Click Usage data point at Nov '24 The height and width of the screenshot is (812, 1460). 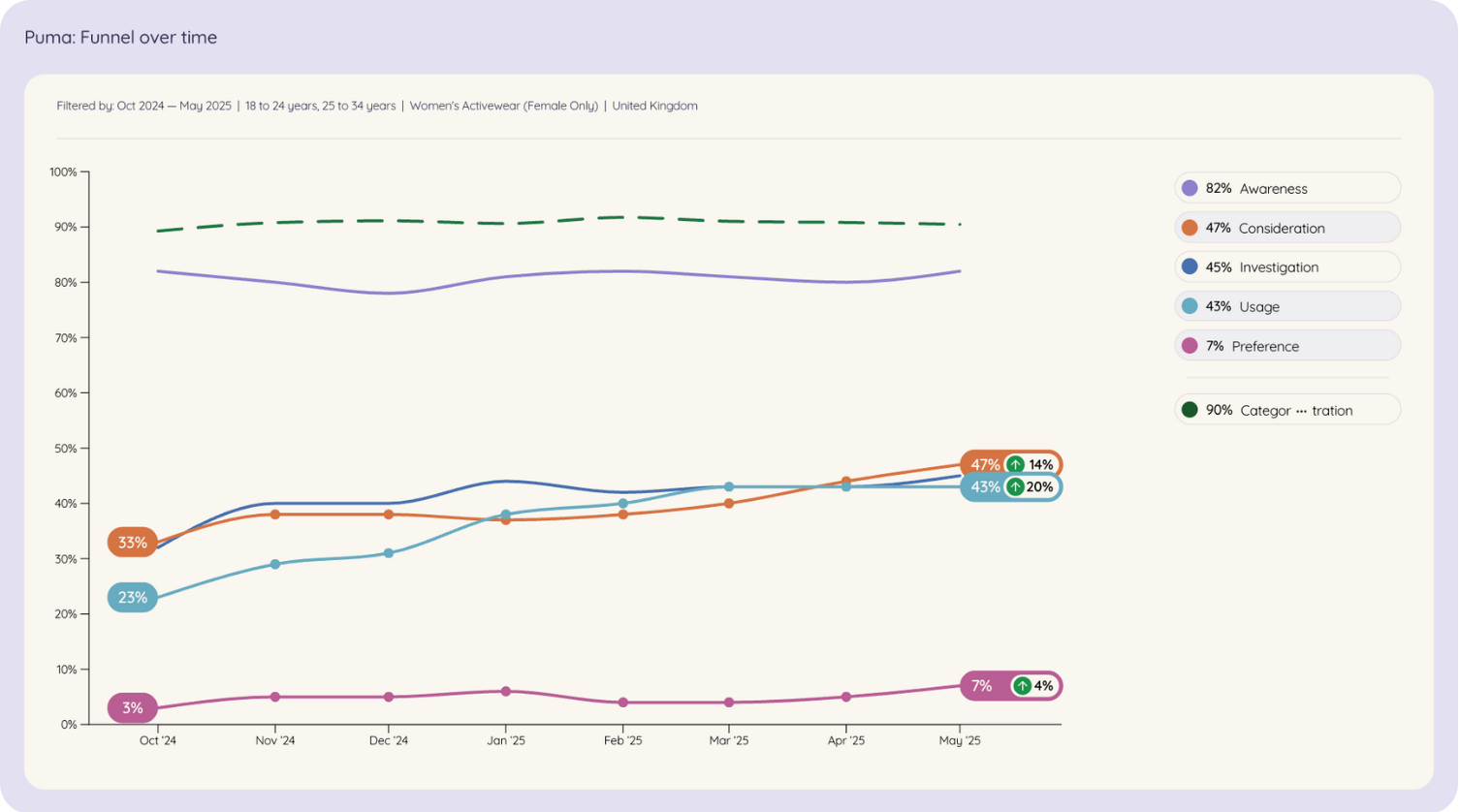(275, 564)
